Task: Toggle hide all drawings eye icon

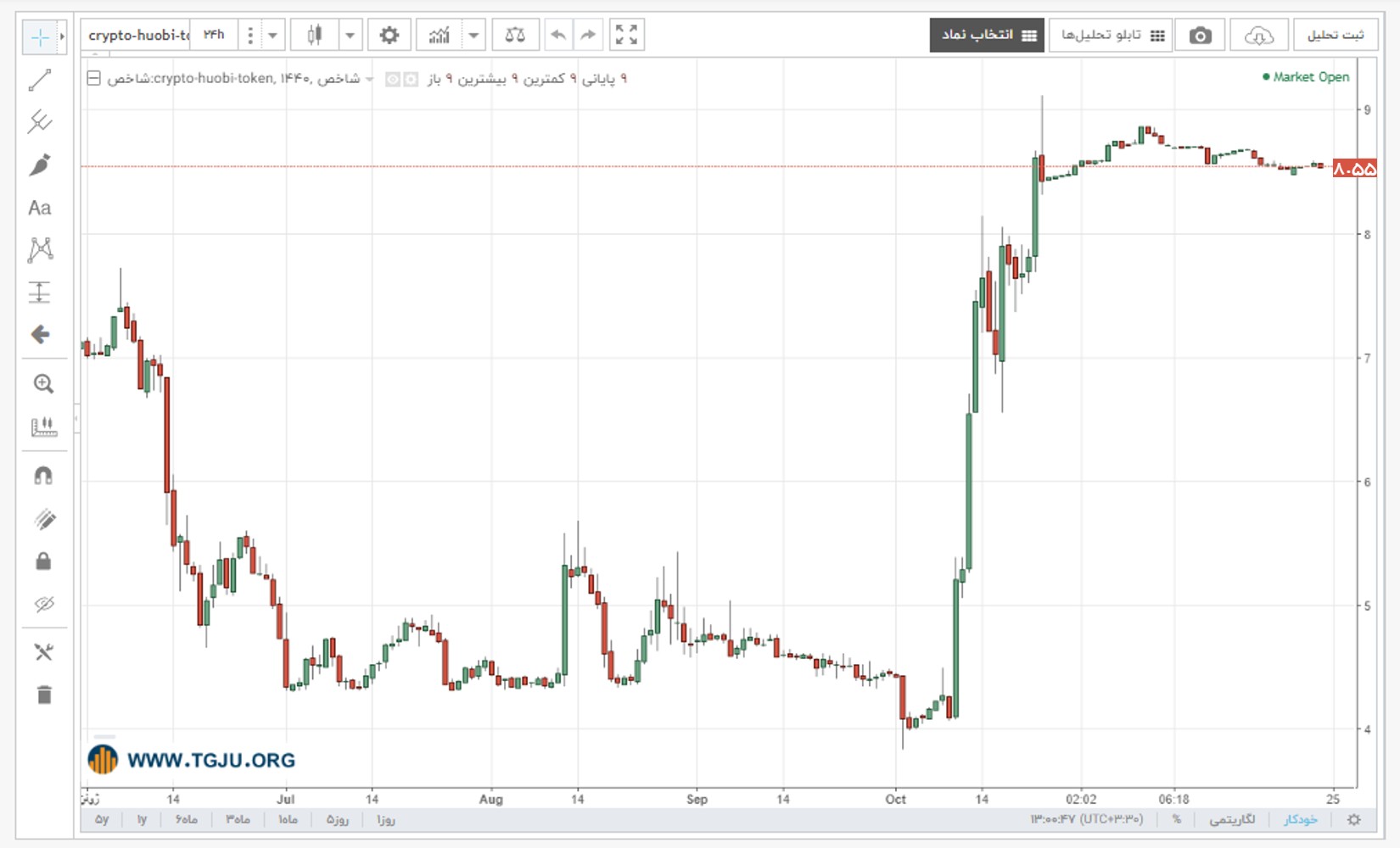Action: point(43,604)
